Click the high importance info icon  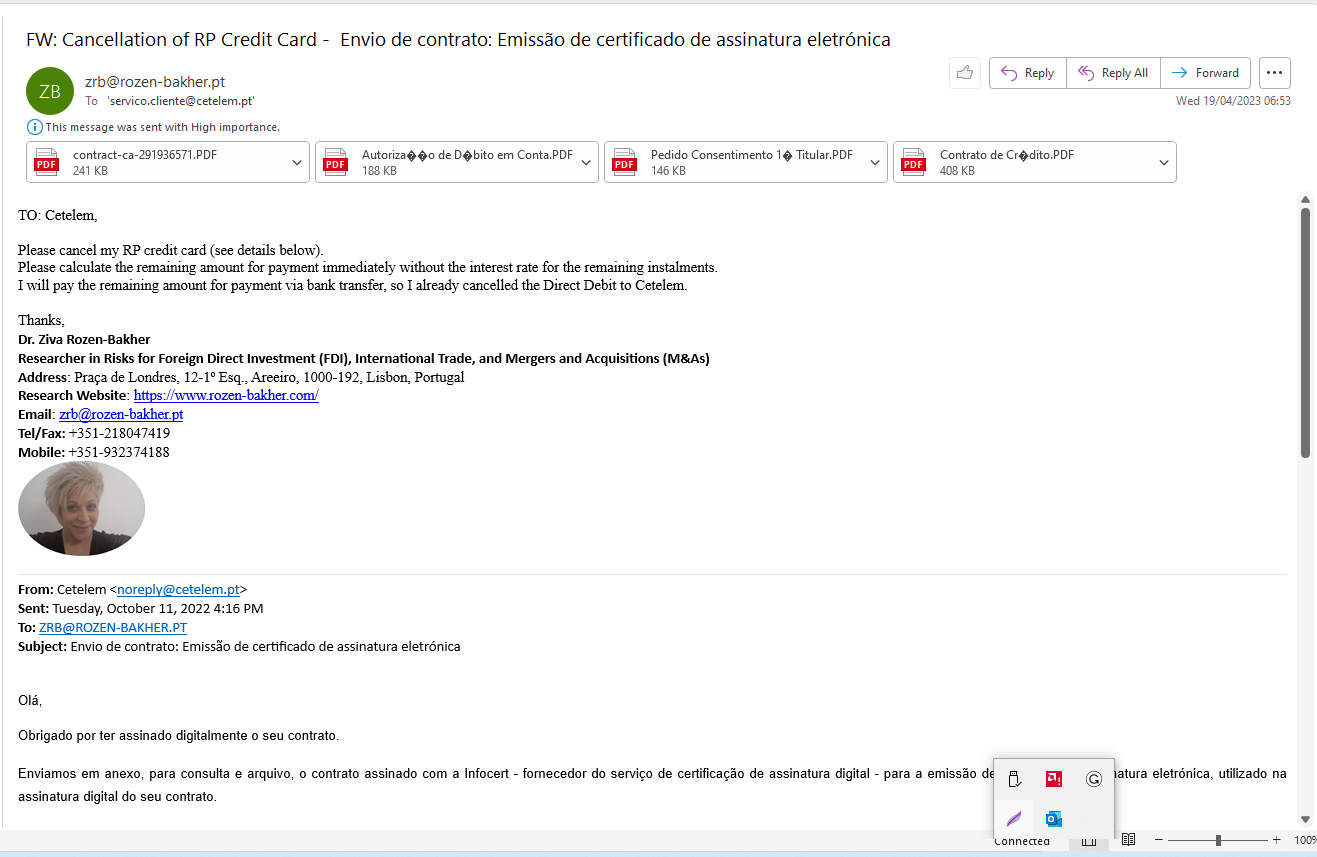(35, 127)
